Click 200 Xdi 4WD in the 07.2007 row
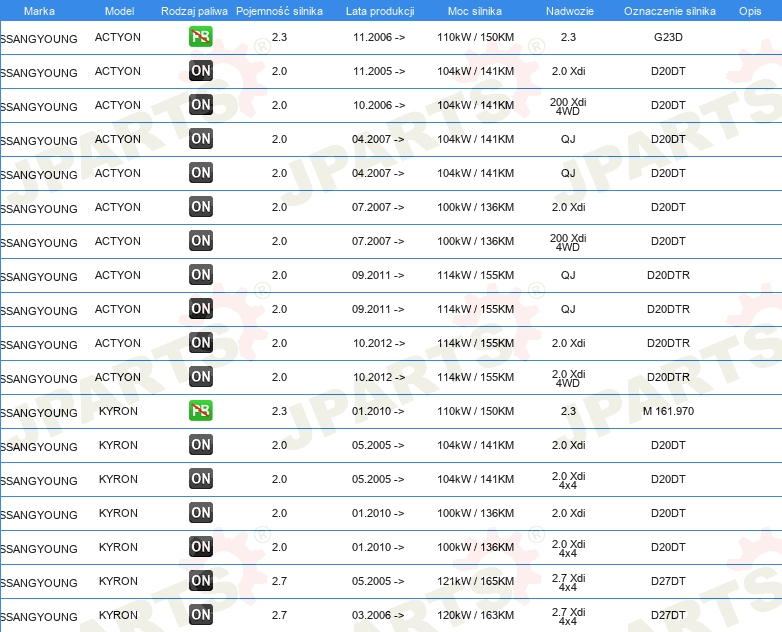782x632 pixels. 568,242
